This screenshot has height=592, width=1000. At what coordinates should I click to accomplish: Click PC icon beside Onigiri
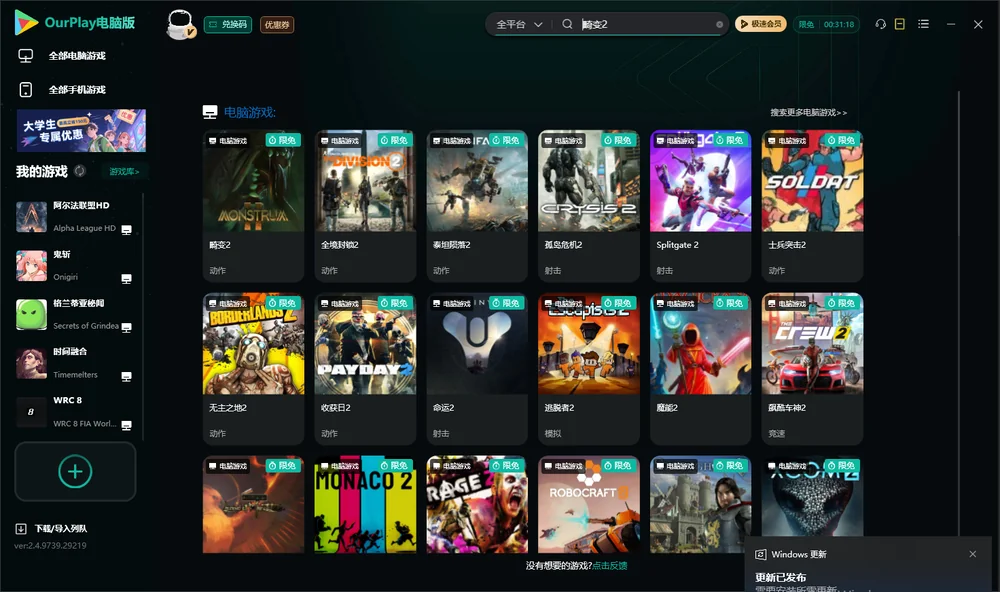point(126,279)
